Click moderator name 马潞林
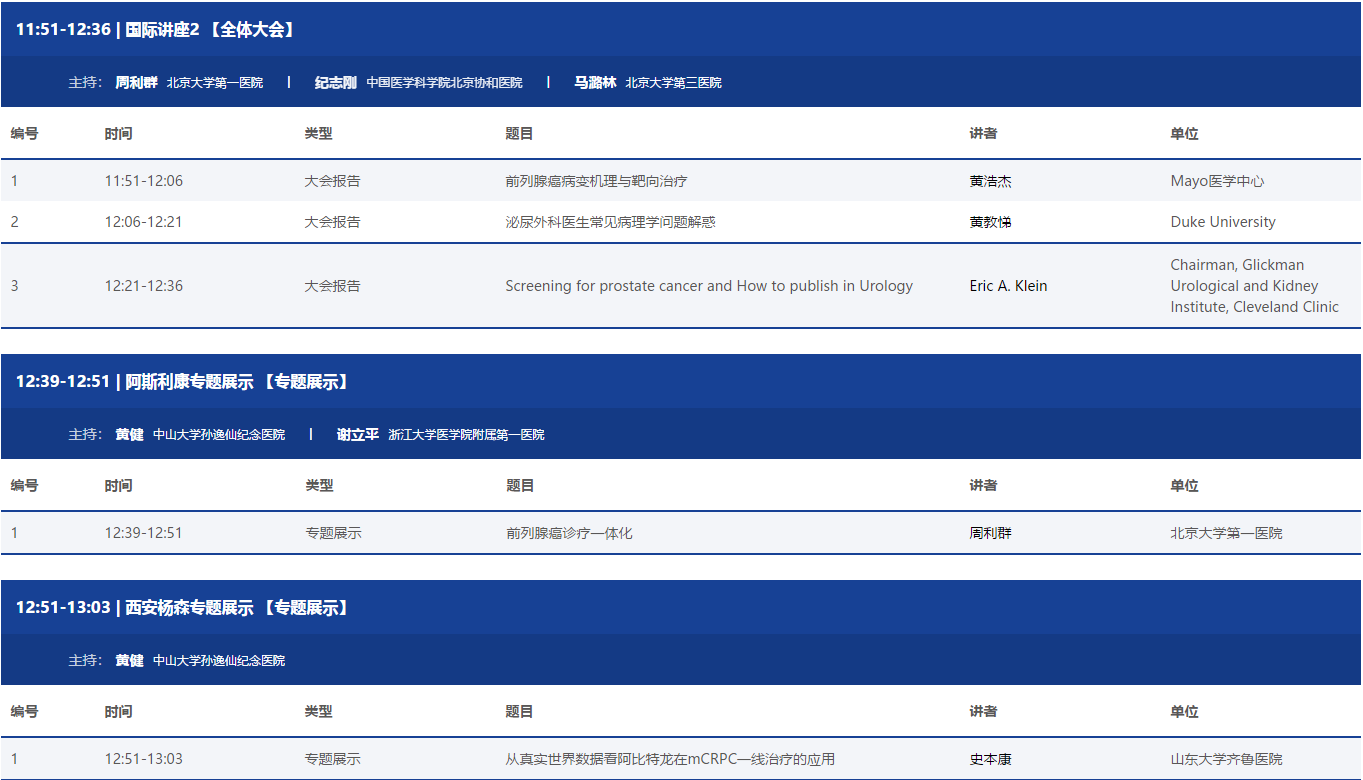Screen dimensions: 1363x780 pos(594,83)
